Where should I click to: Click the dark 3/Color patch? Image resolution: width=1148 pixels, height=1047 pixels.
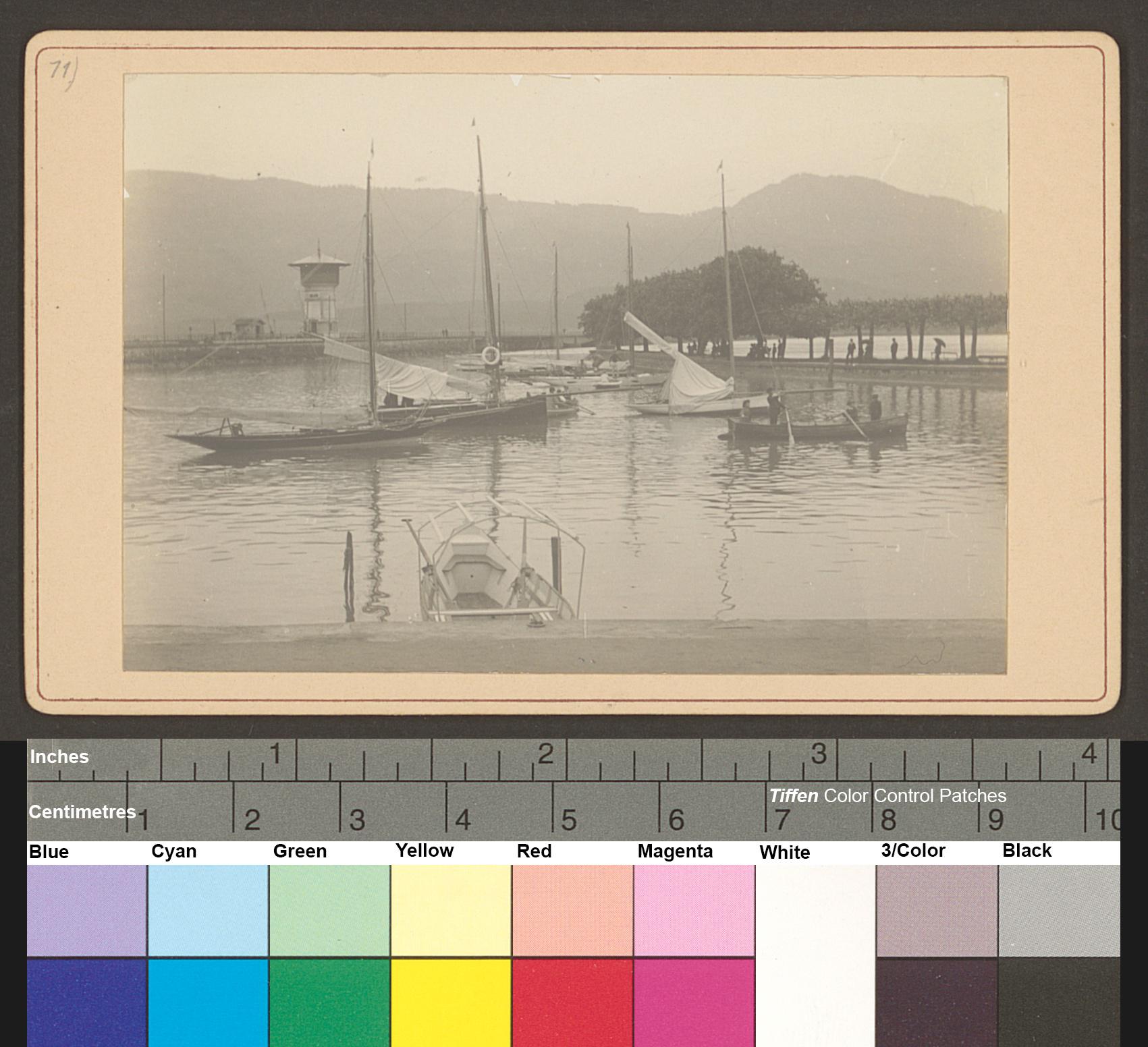937,1002
